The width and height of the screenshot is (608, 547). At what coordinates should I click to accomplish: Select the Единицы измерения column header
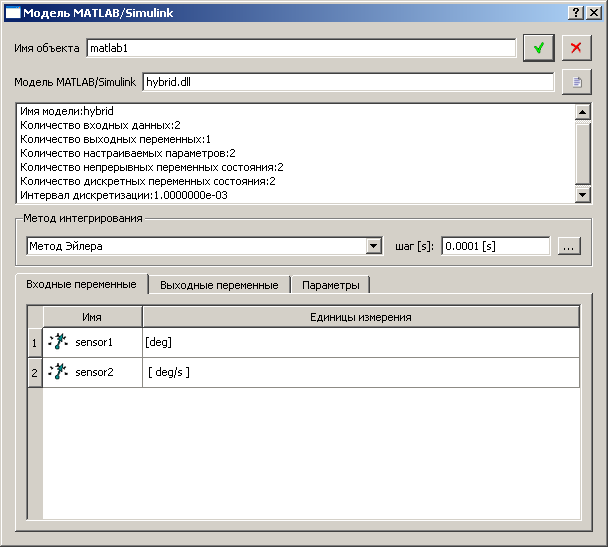pyautogui.click(x=361, y=317)
